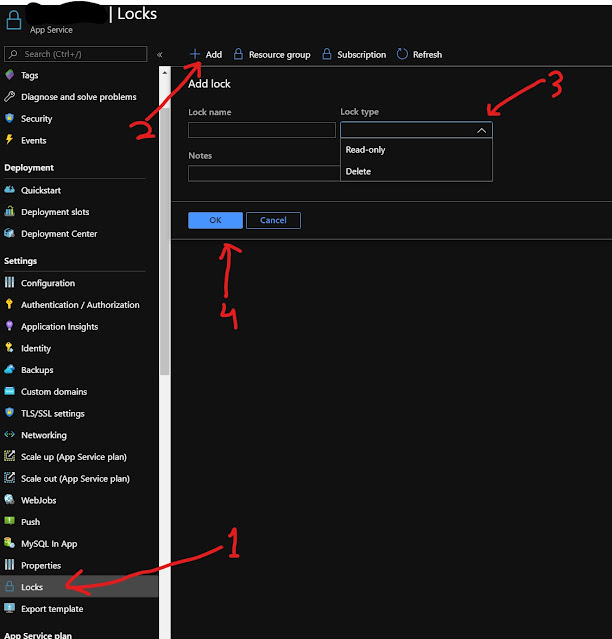Click the Scale out plan icon

point(9,478)
